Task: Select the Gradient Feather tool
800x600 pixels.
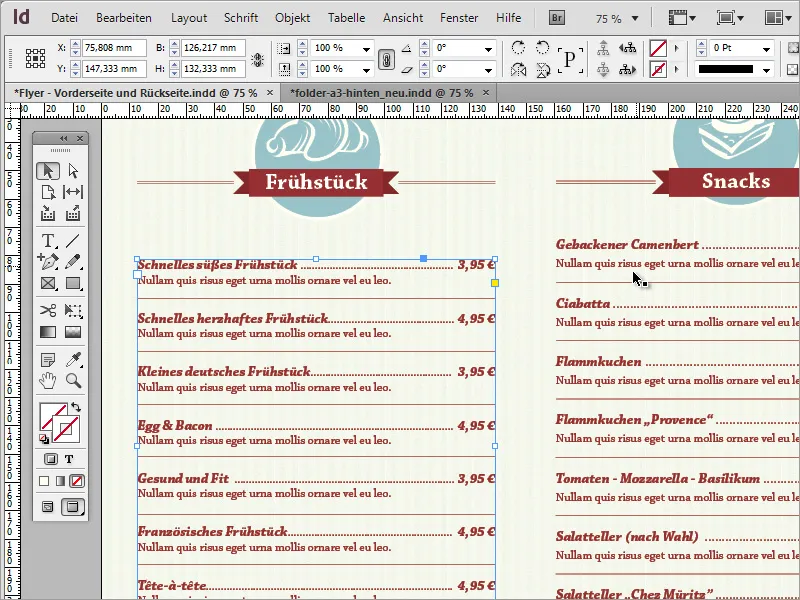Action: point(73,332)
